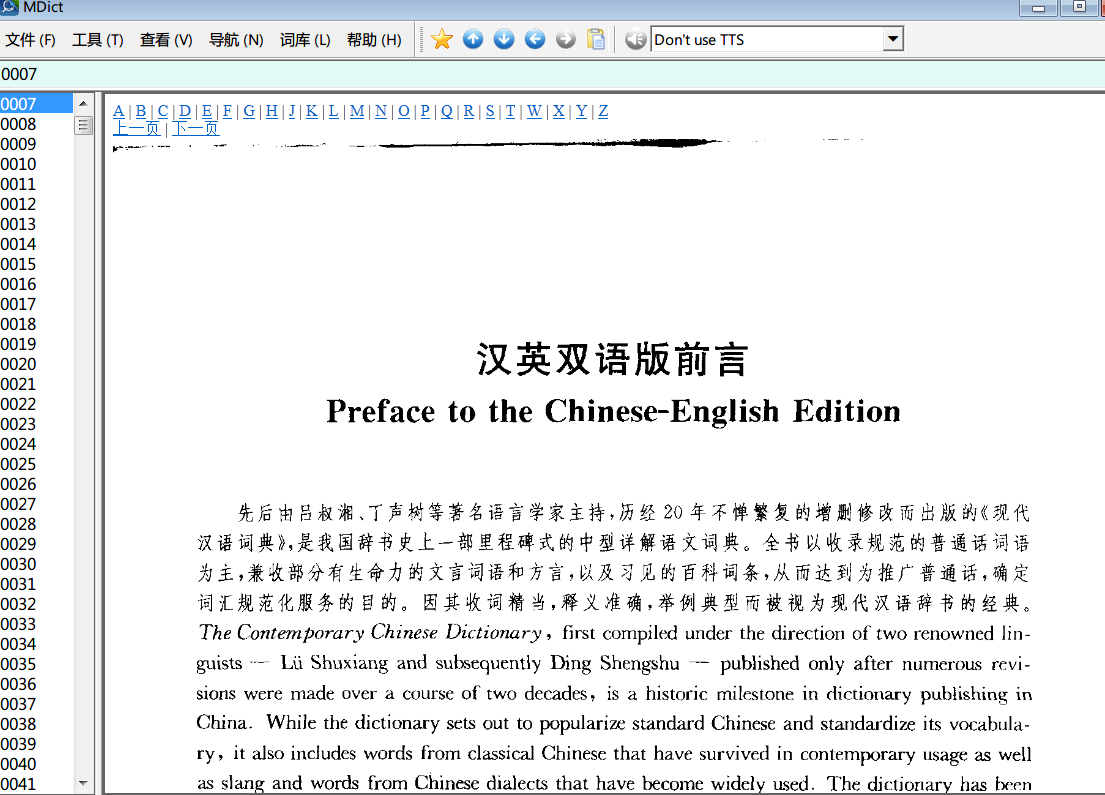Viewport: 1105px width, 795px height.
Task: Jump to letter B index link
Action: (x=141, y=111)
